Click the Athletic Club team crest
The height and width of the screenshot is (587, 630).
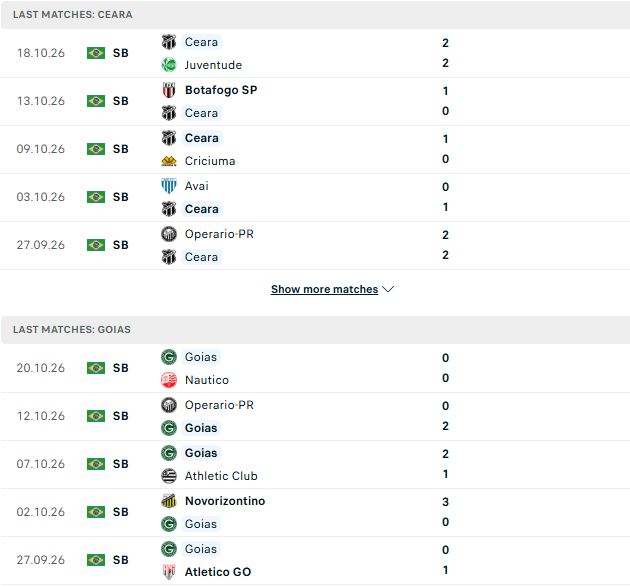169,476
